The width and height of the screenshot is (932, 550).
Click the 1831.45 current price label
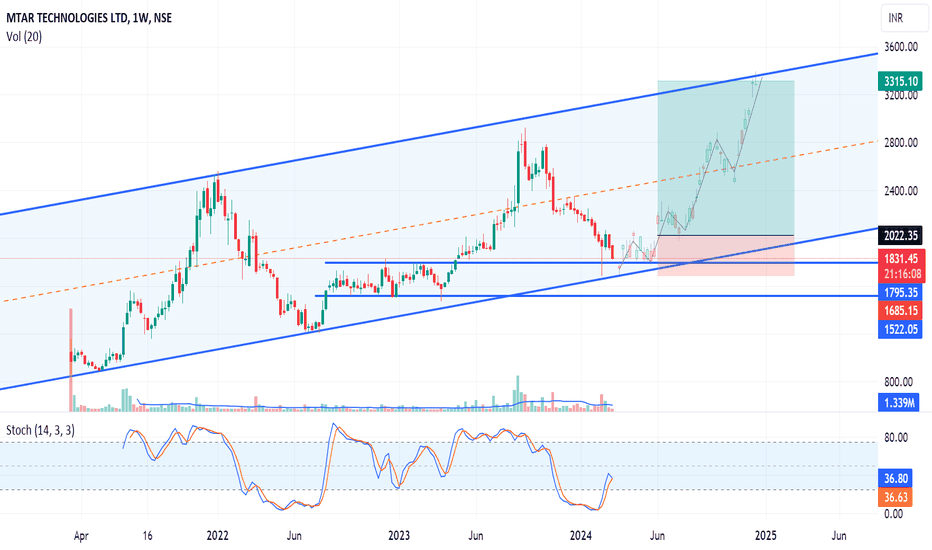click(900, 259)
